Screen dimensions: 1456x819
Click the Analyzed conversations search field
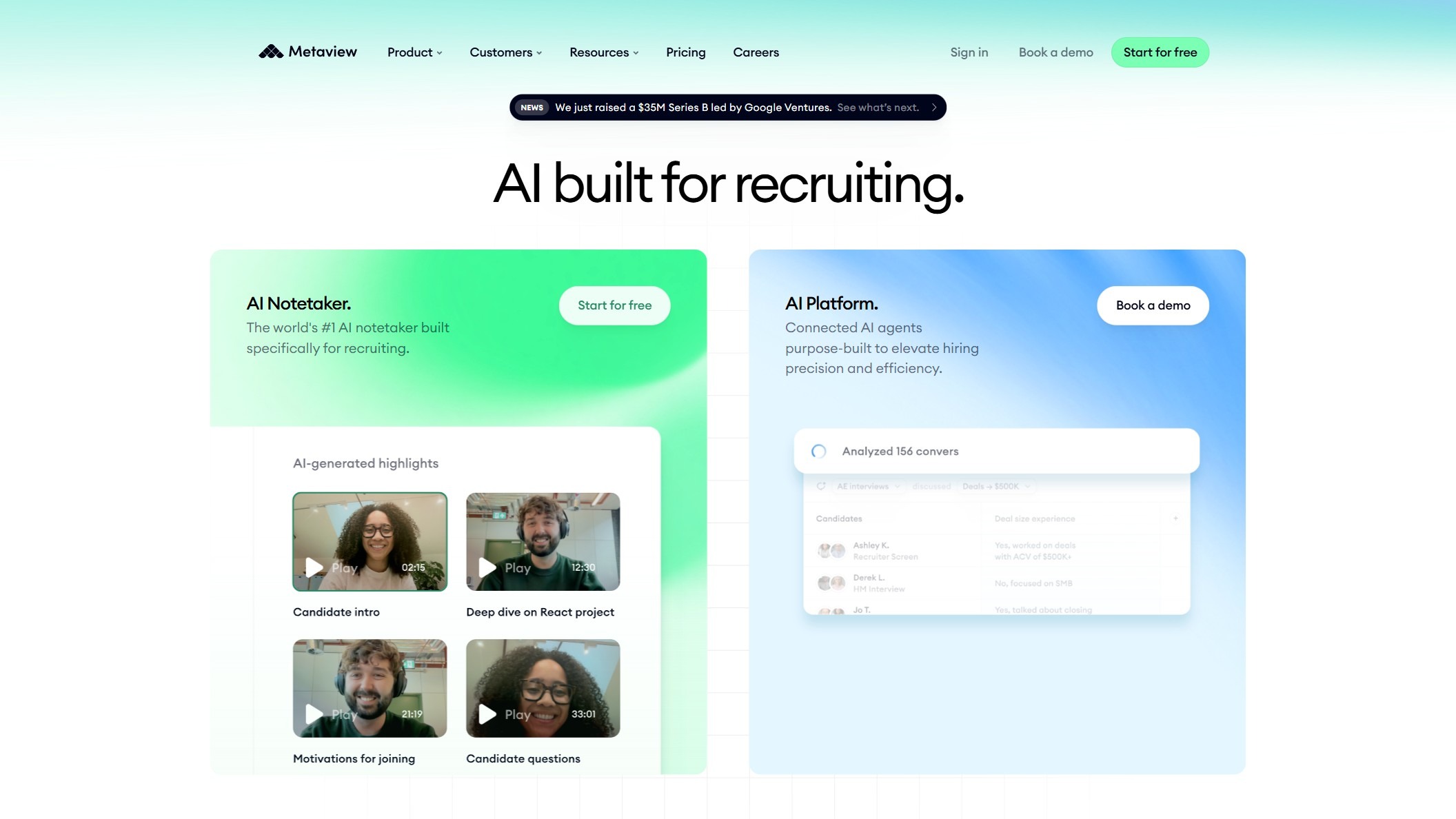(1007, 452)
